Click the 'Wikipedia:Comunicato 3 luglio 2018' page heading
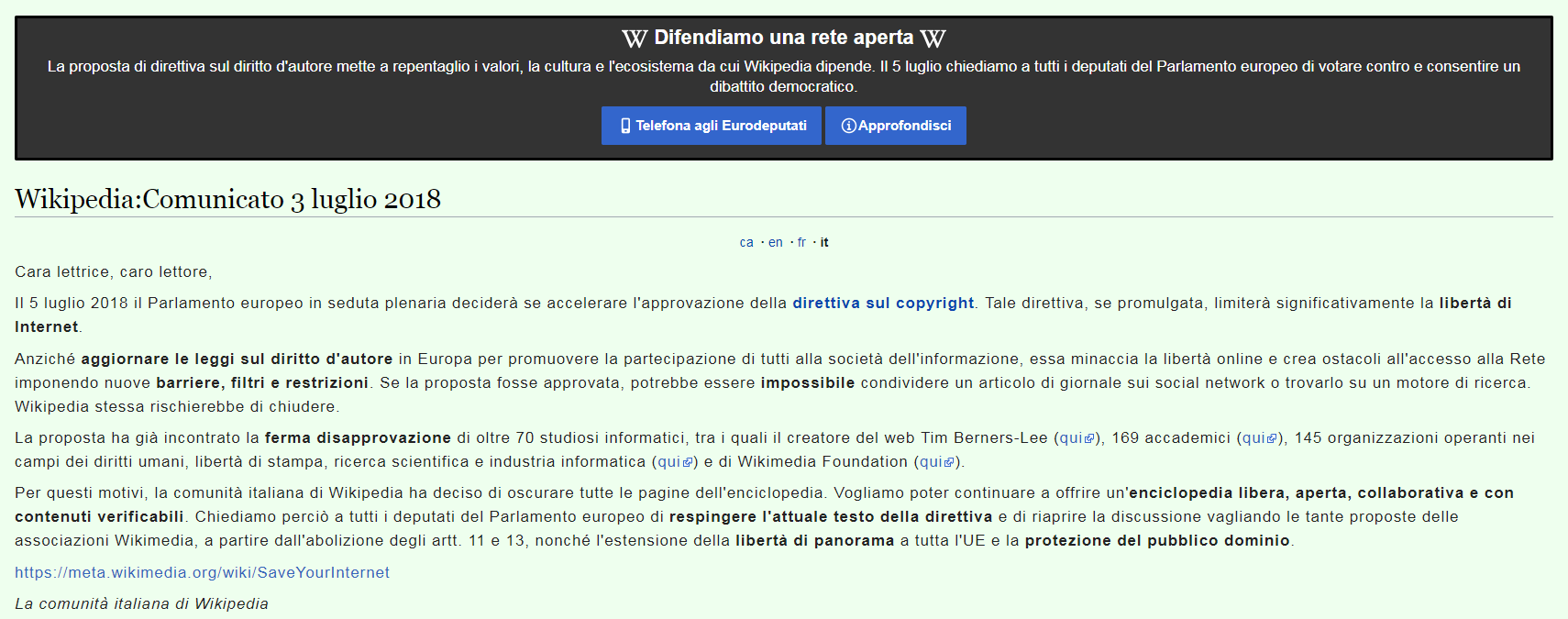This screenshot has height=619, width=1568. click(227, 199)
